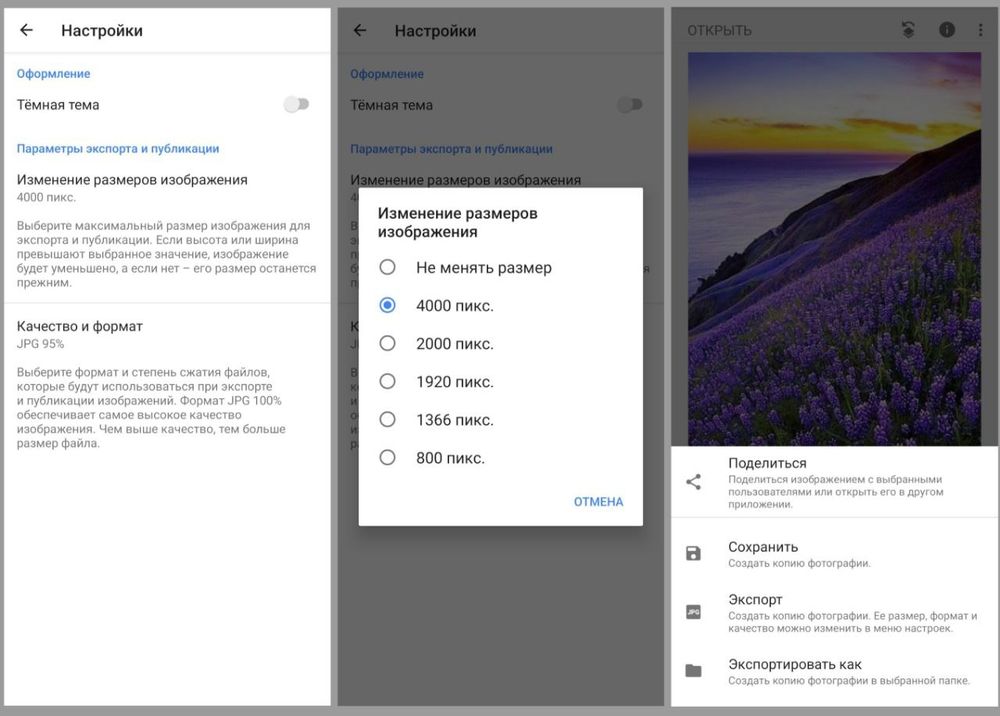This screenshot has height=716, width=1000.
Task: Select the Не менять размер radio option
Action: point(388,268)
